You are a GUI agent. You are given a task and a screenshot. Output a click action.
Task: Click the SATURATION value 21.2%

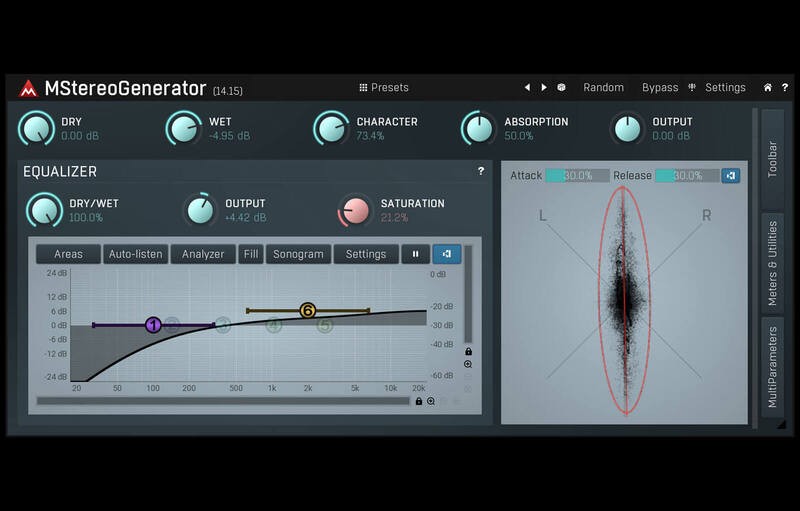(394, 218)
